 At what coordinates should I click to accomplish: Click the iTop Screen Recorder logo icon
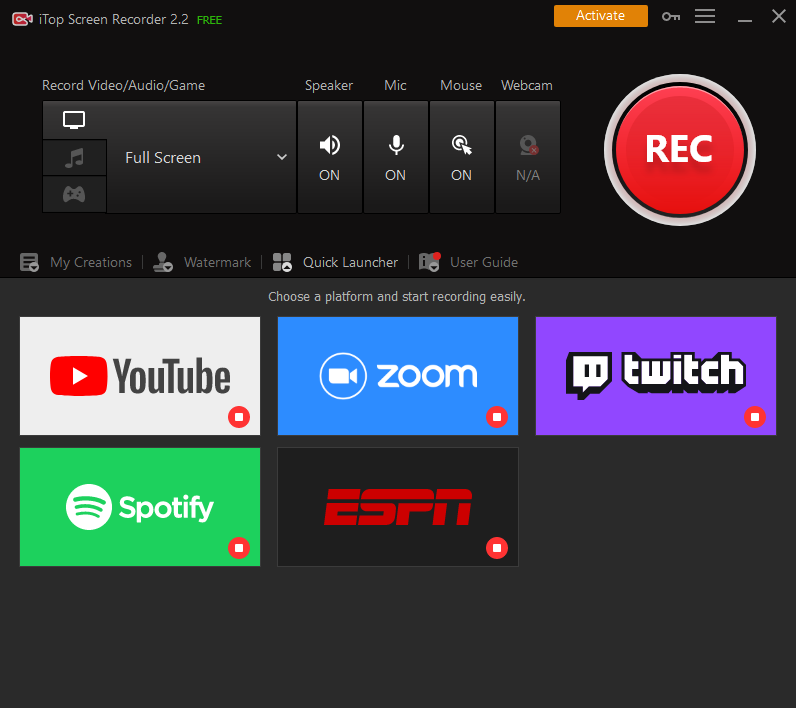(x=22, y=19)
